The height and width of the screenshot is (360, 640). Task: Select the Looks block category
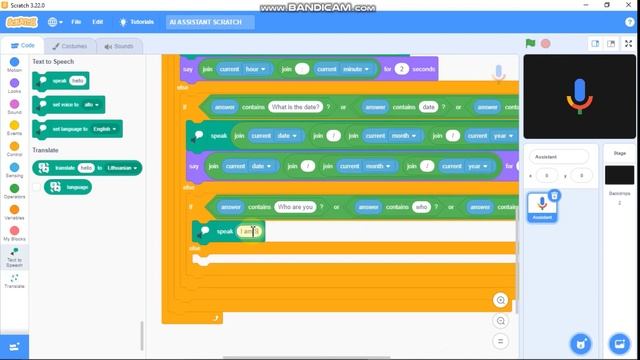click(x=14, y=86)
